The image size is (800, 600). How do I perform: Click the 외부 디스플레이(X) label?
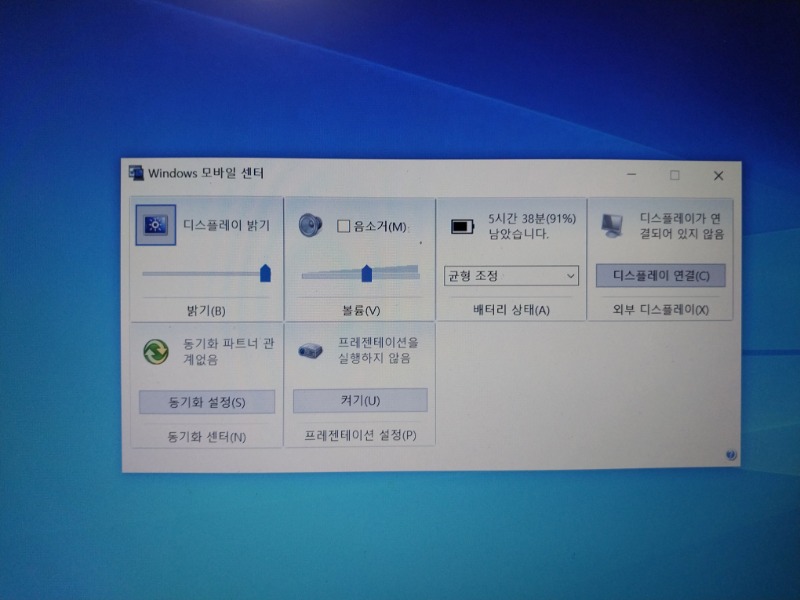pos(661,309)
